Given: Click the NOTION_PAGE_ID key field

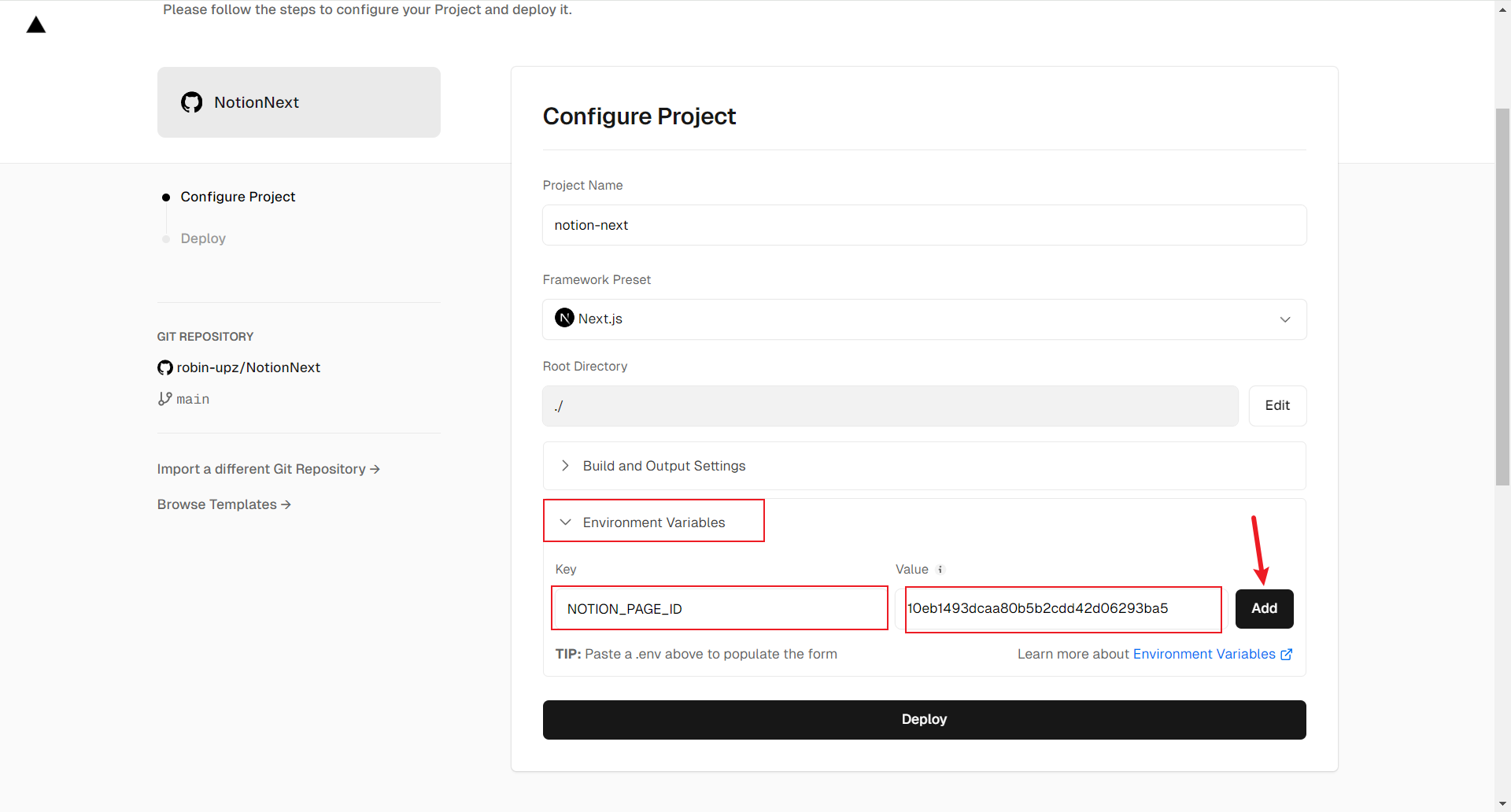Looking at the screenshot, I should tap(719, 608).
